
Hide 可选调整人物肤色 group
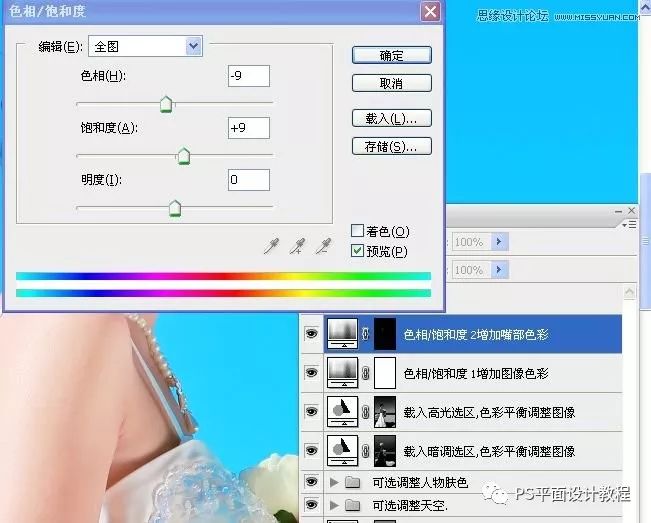[x=311, y=481]
